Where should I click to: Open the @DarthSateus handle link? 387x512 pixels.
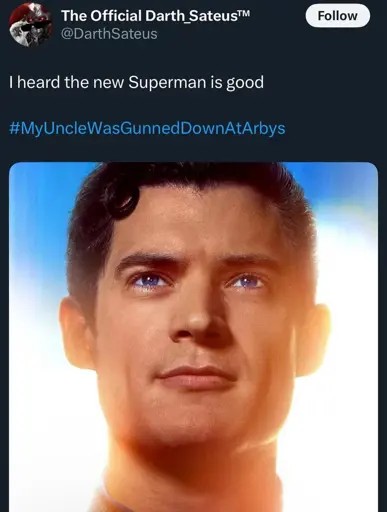[x=109, y=34]
